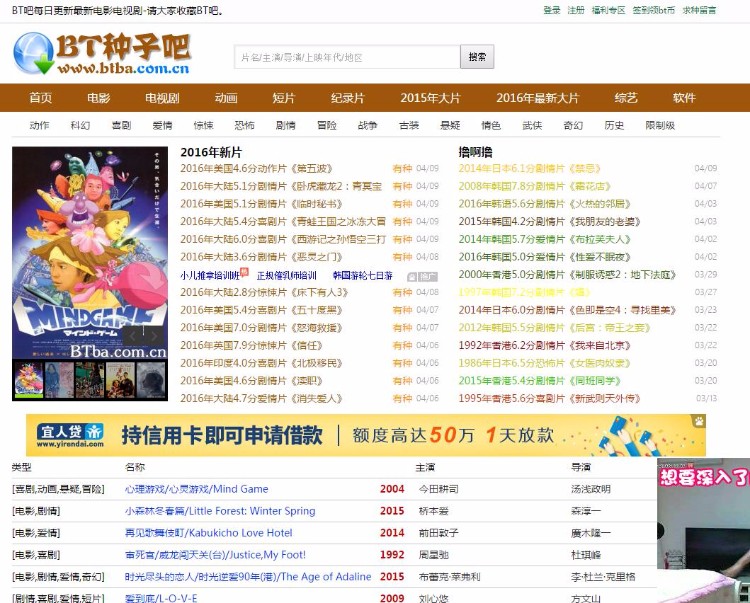This screenshot has width=750, height=603.
Task: Filter by 惊悚 genre
Action: click(204, 125)
